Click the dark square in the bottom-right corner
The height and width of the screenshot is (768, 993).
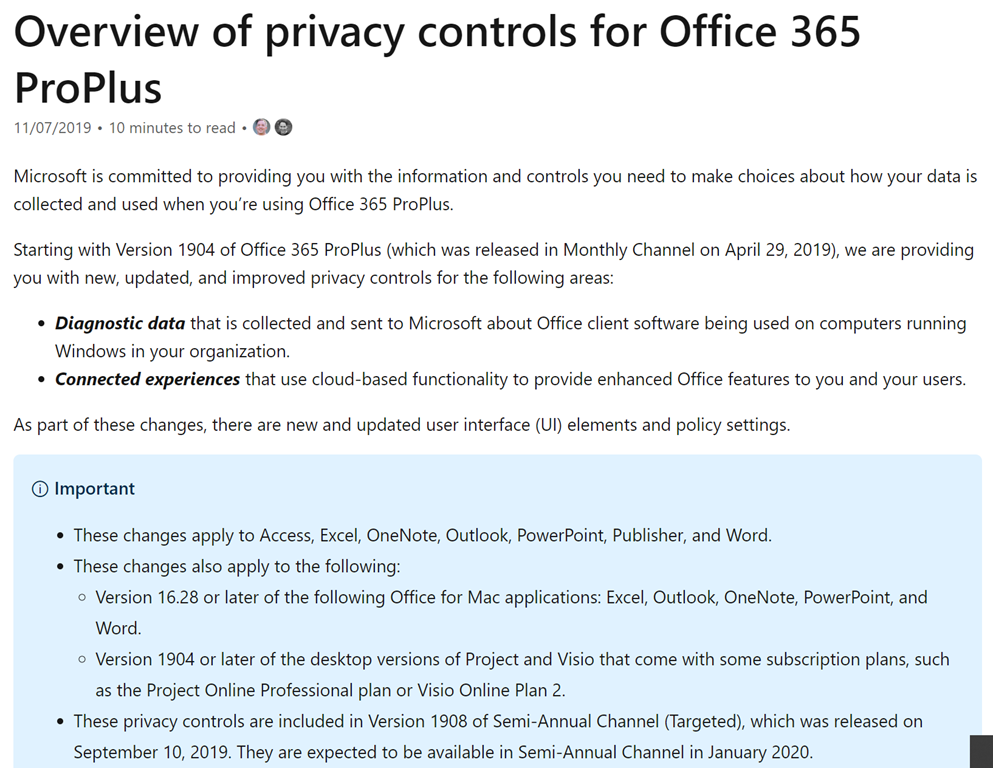[981, 752]
